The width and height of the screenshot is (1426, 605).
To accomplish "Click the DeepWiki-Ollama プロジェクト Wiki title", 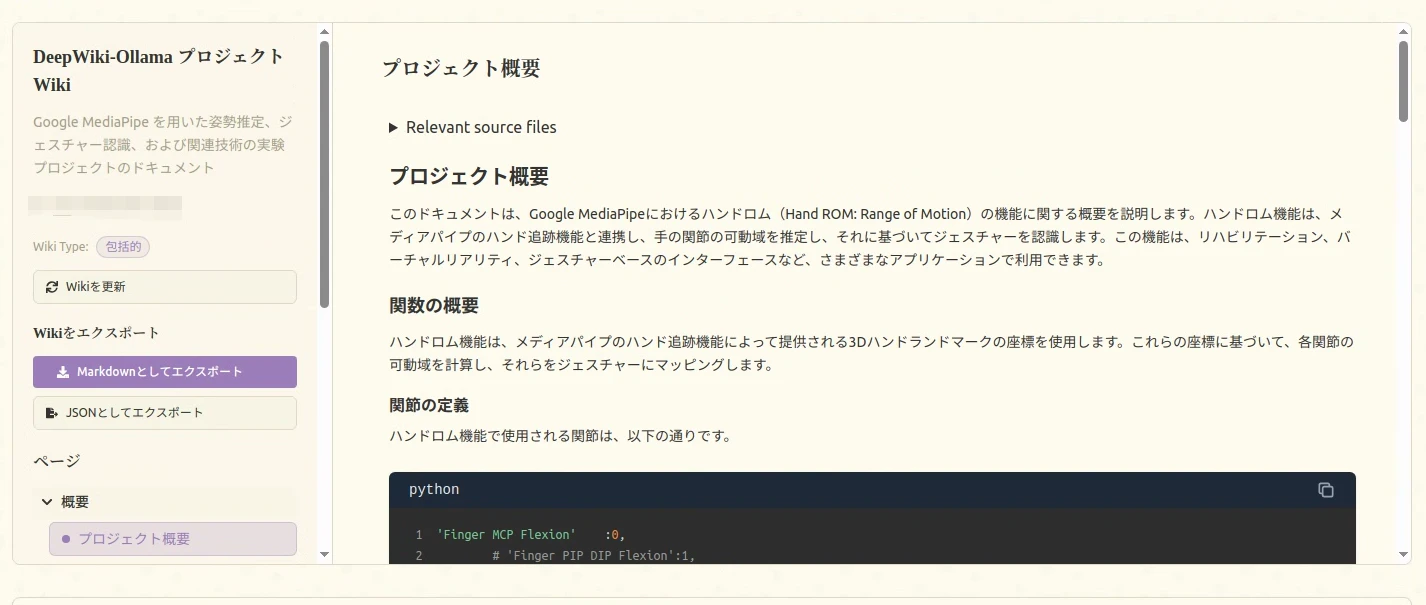I will (x=158, y=70).
